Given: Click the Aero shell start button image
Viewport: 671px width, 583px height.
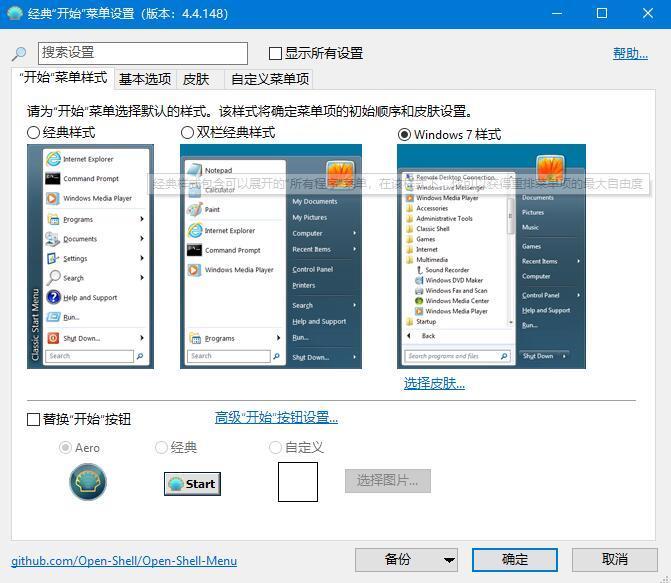Looking at the screenshot, I should (88, 483).
